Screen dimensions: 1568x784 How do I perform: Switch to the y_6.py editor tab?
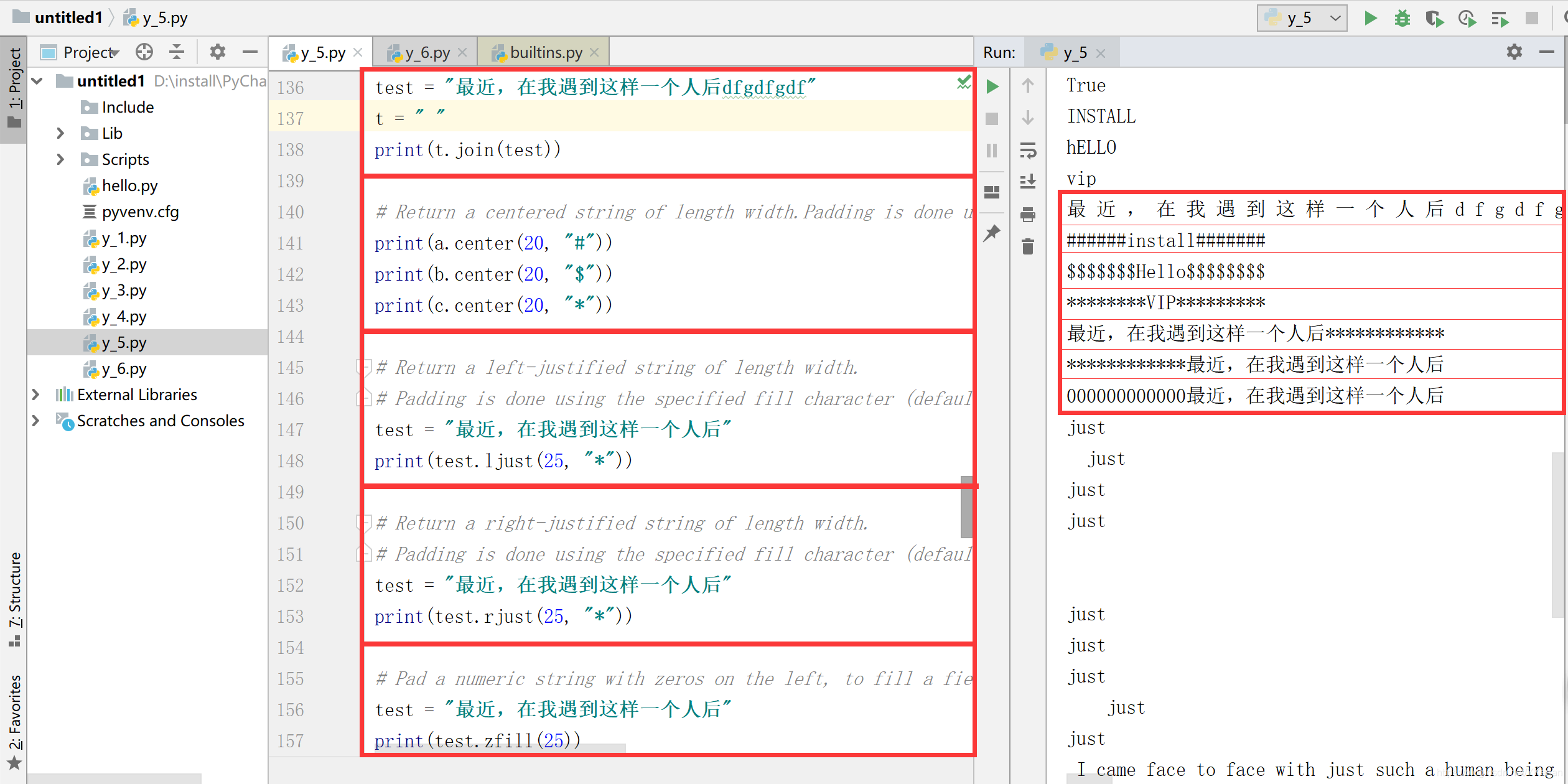click(427, 53)
